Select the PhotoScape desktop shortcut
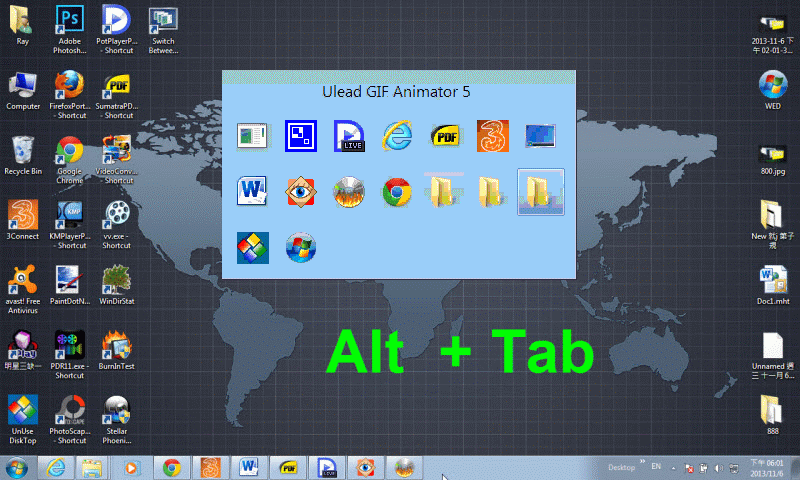 [x=70, y=419]
